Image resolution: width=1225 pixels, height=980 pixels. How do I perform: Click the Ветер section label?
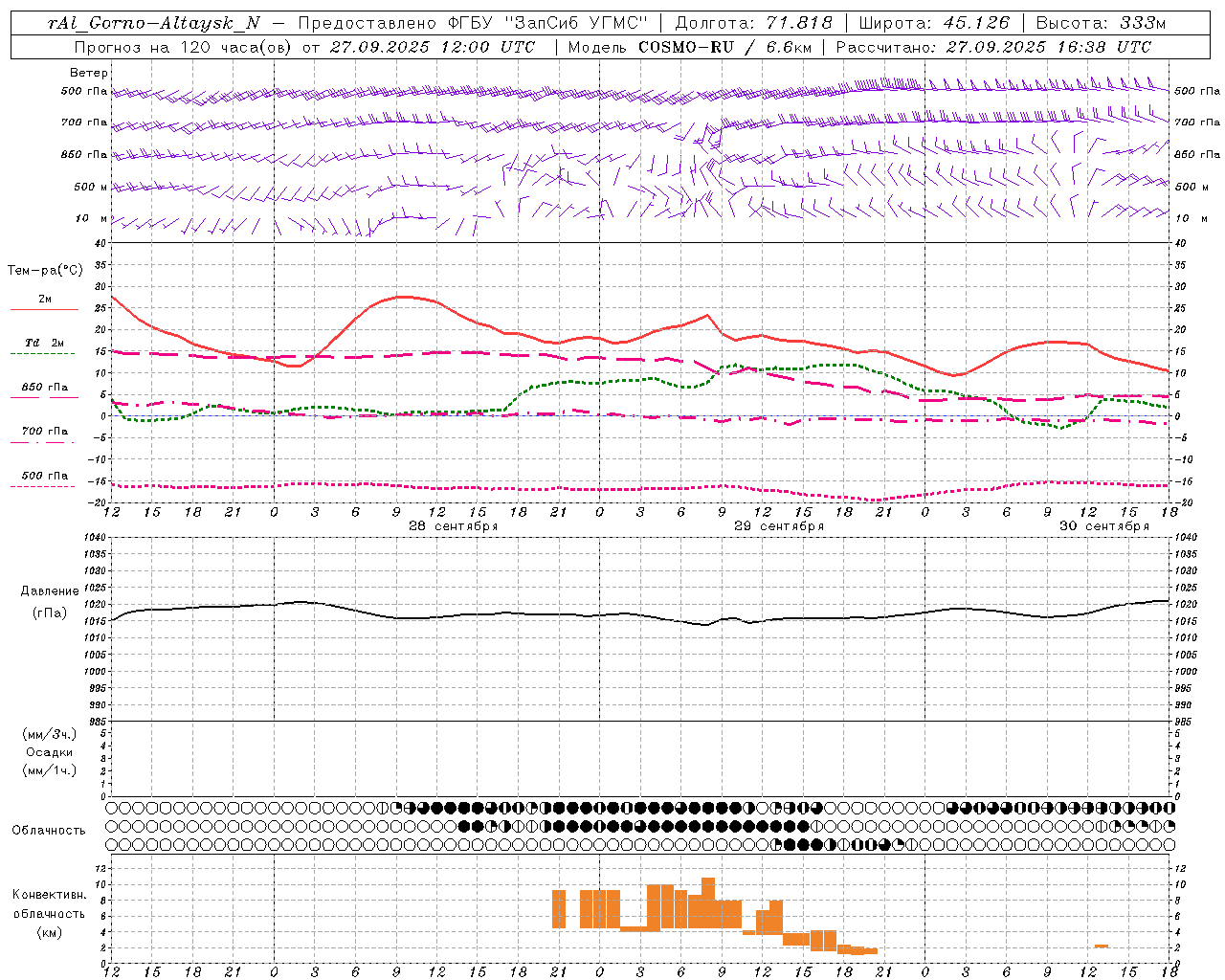89,73
